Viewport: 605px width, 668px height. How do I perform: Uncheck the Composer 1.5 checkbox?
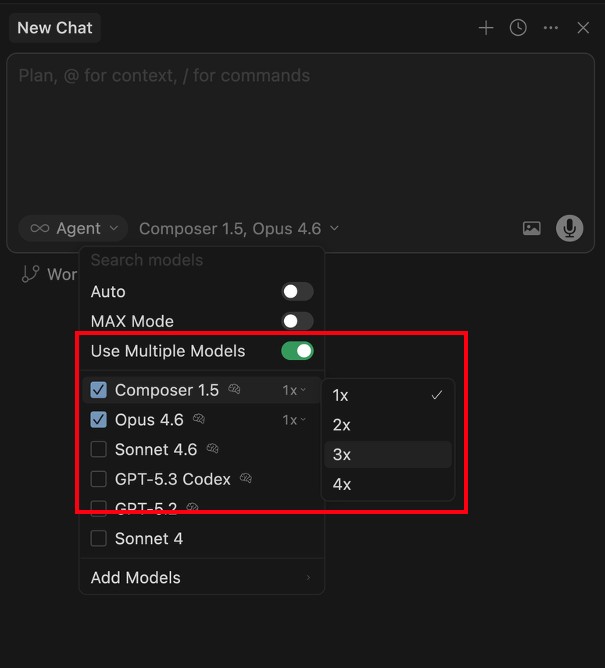click(99, 390)
